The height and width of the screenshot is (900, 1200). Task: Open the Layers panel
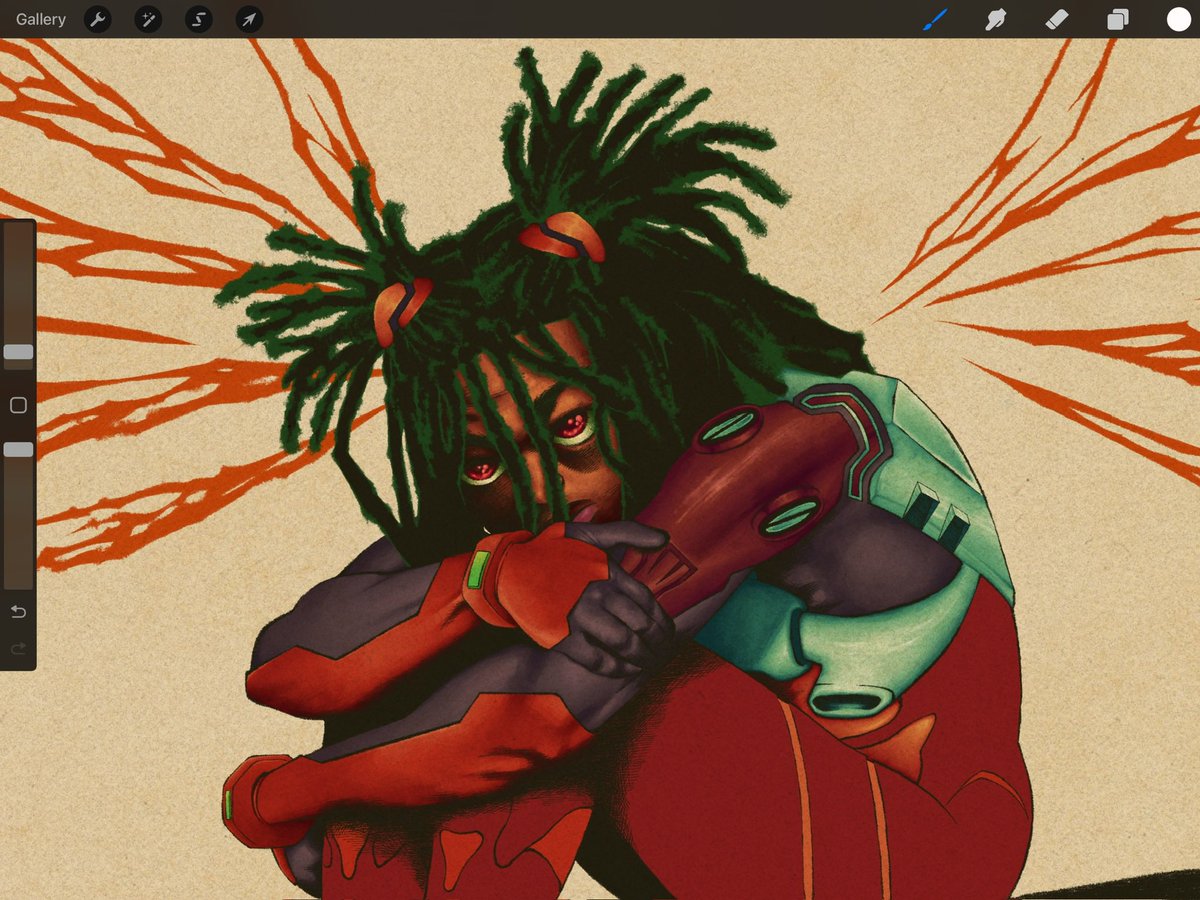pos(1118,19)
